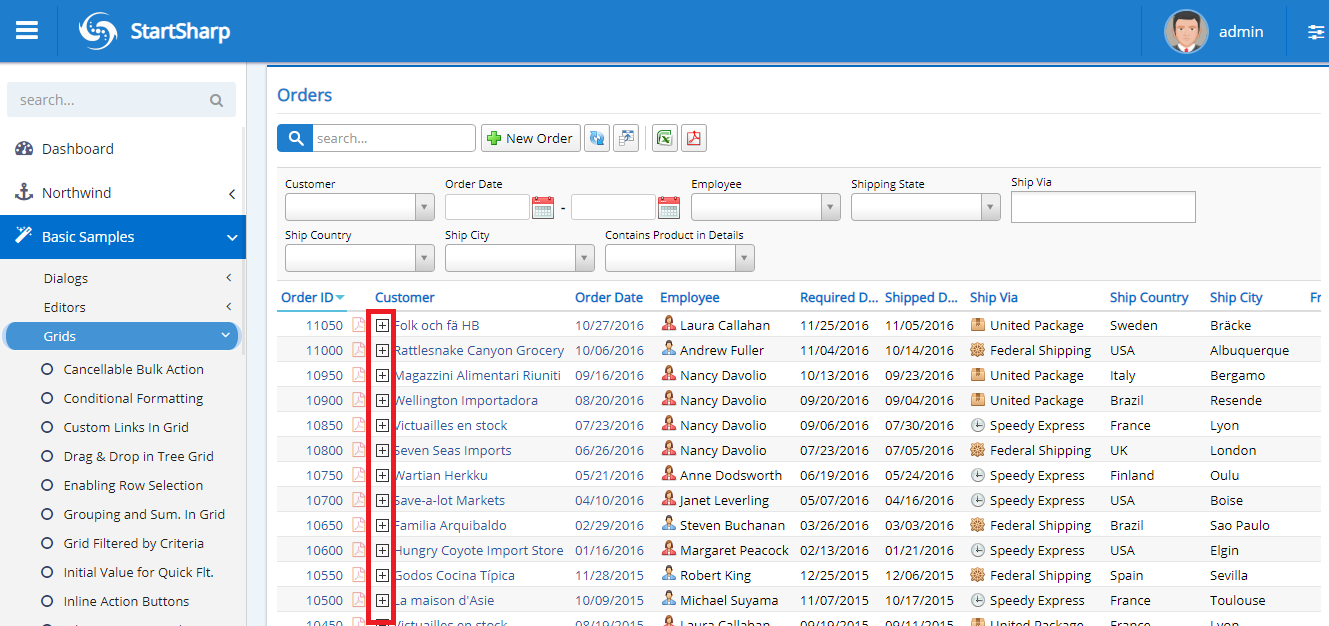Click the New Order button
Screen dimensions: 1329x626
(530, 138)
